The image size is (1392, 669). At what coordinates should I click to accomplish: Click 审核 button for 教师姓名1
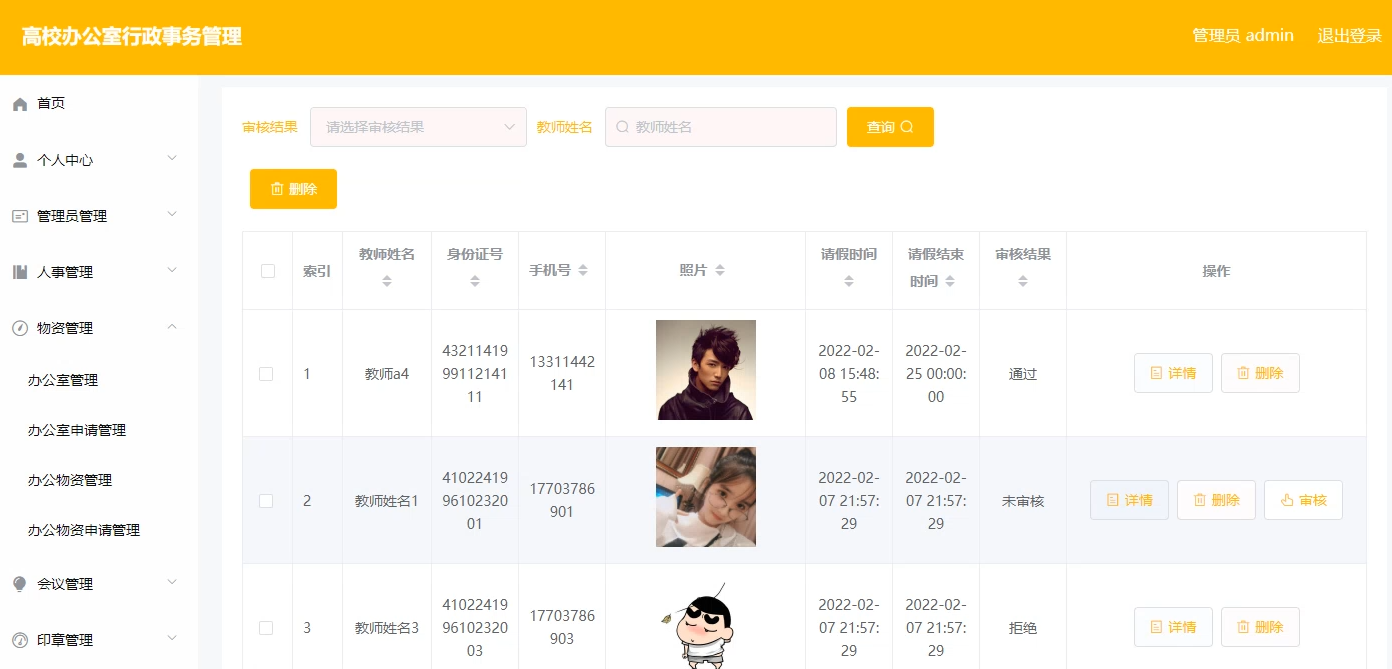1303,501
